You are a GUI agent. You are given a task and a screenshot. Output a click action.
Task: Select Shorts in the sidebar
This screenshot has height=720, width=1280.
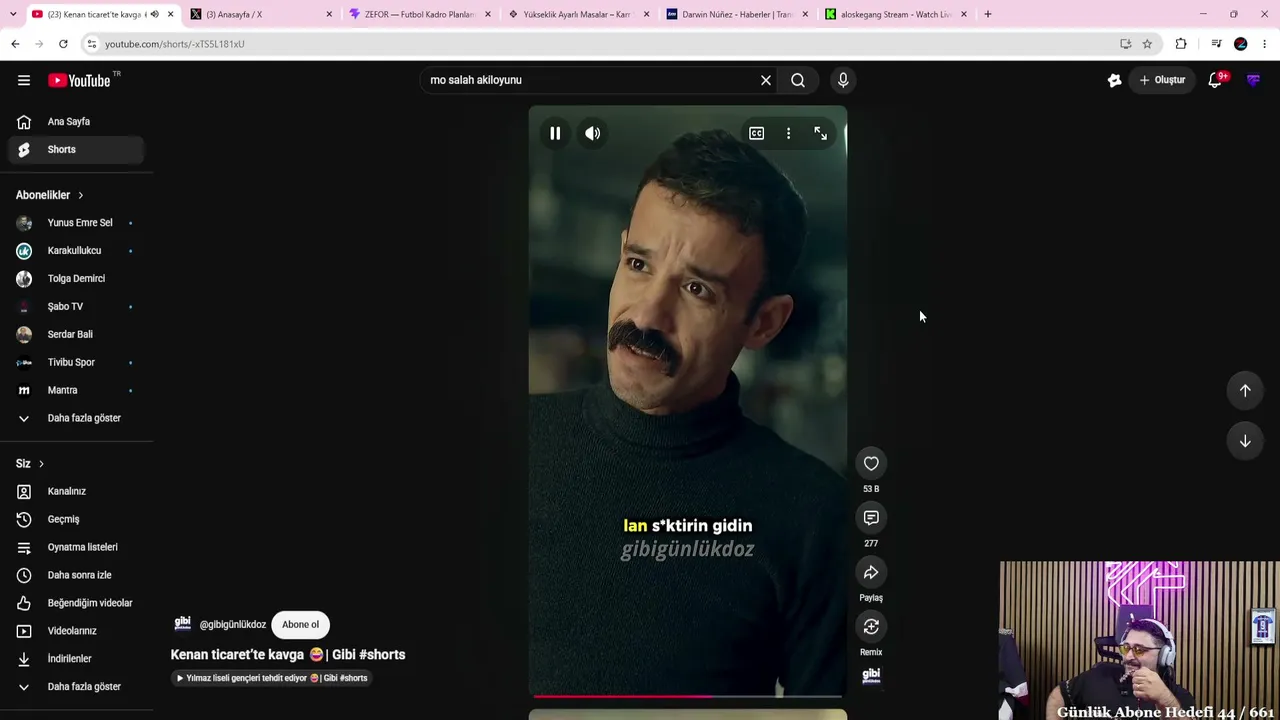tap(76, 150)
